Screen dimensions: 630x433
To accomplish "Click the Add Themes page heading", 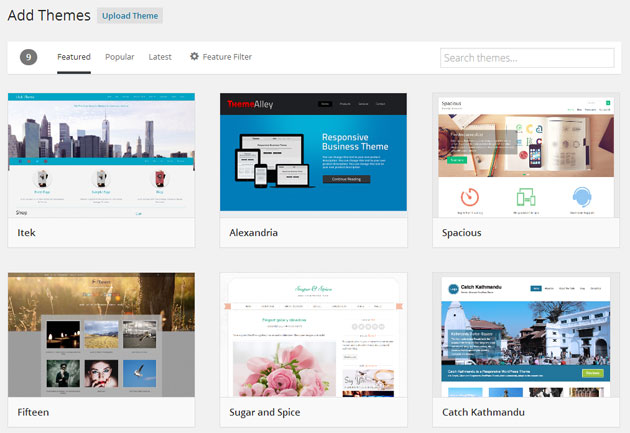I will [49, 15].
